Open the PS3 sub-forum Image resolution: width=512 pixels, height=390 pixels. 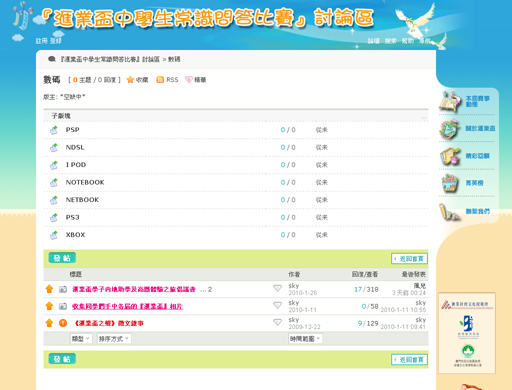pos(72,217)
